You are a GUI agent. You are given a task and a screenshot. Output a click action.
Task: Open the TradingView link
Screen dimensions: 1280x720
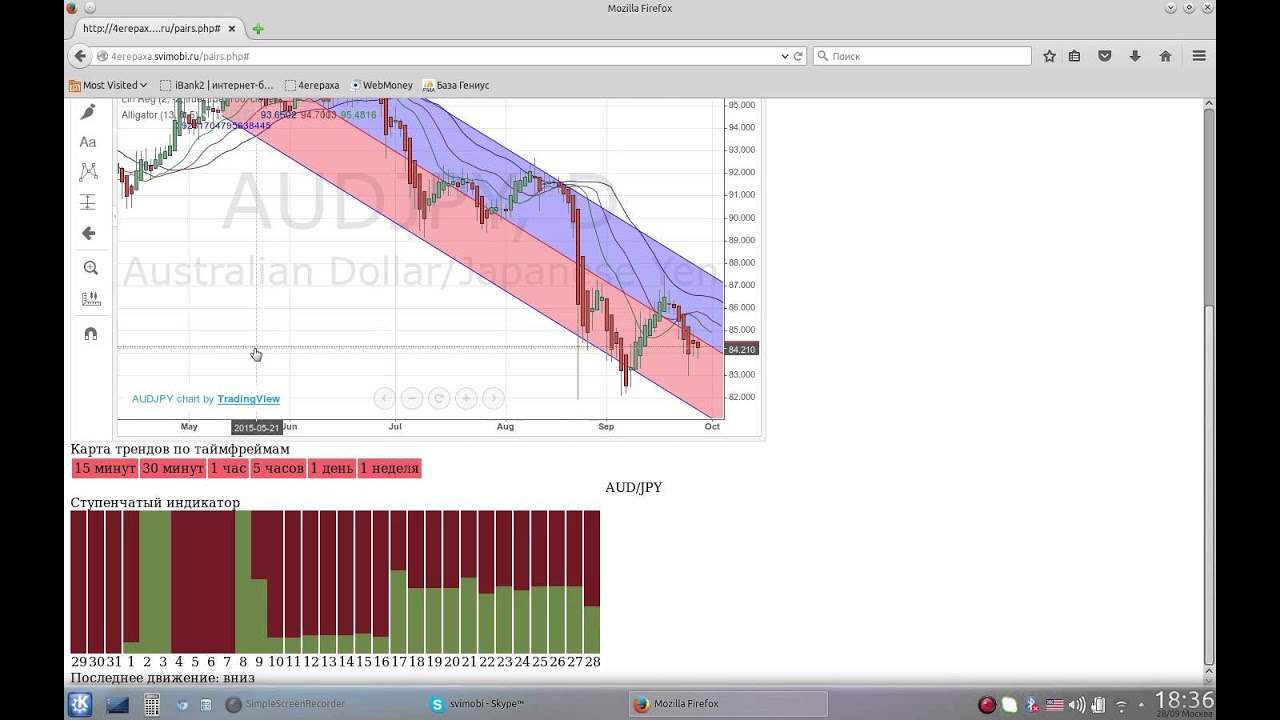pyautogui.click(x=249, y=399)
